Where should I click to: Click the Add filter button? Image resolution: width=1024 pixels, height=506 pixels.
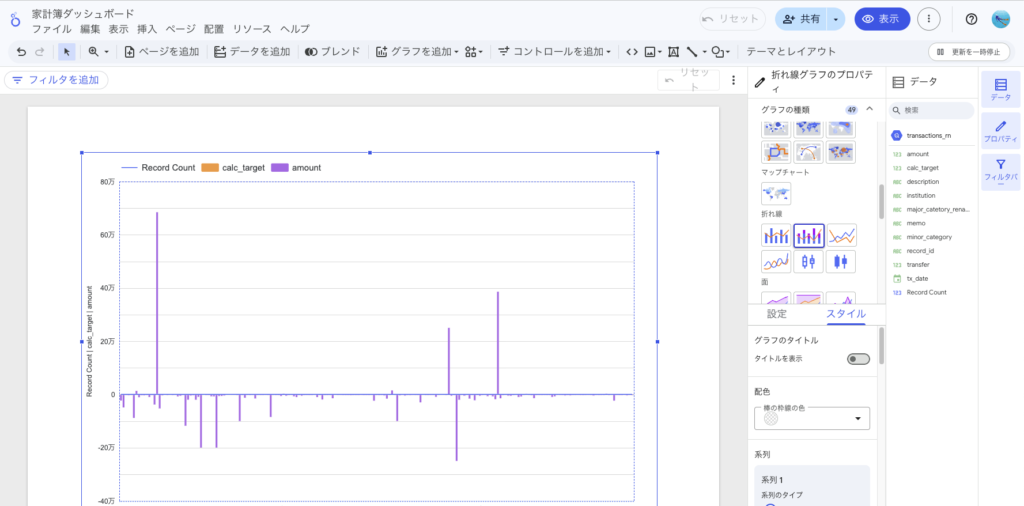click(x=56, y=80)
